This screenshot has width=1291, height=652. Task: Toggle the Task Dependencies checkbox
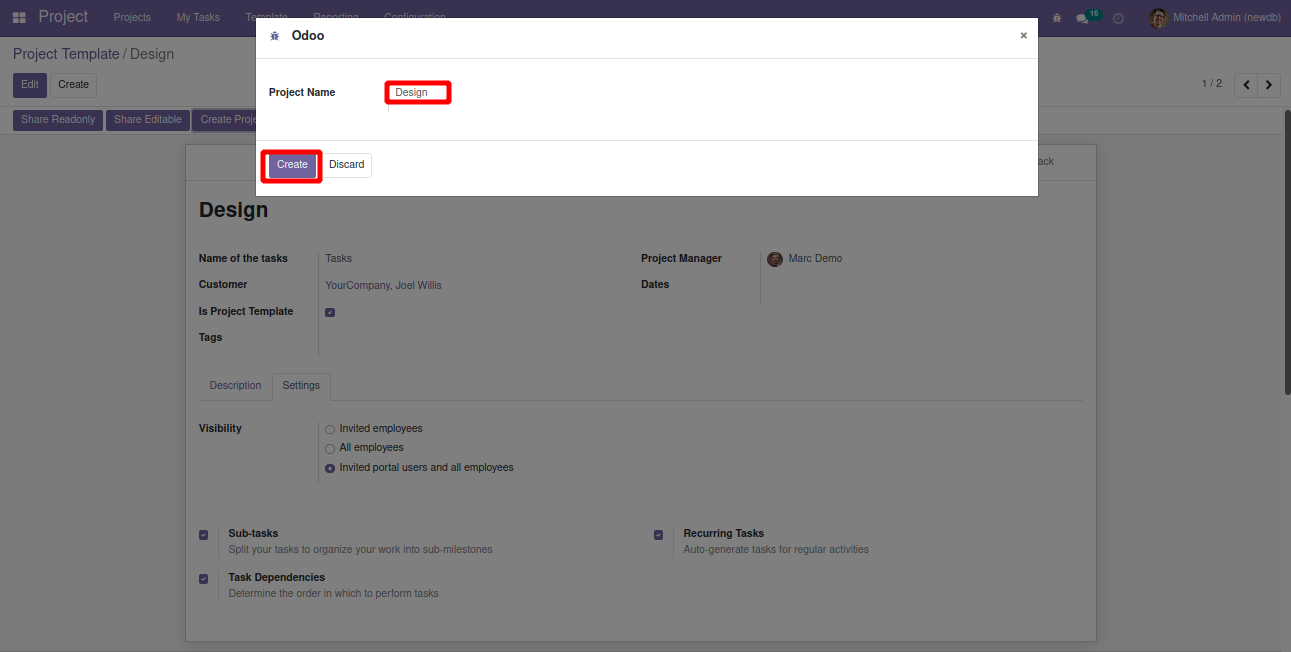(x=204, y=579)
